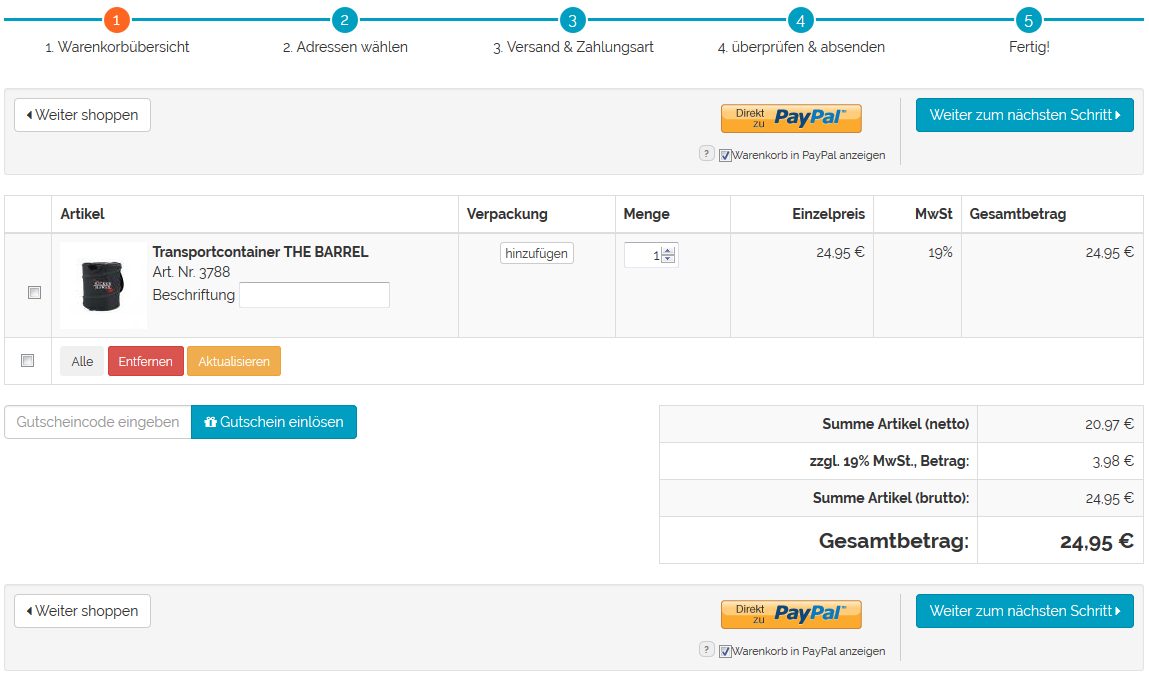Tick the checkbox beside Transportcontainer THE BARREL

click(x=34, y=293)
